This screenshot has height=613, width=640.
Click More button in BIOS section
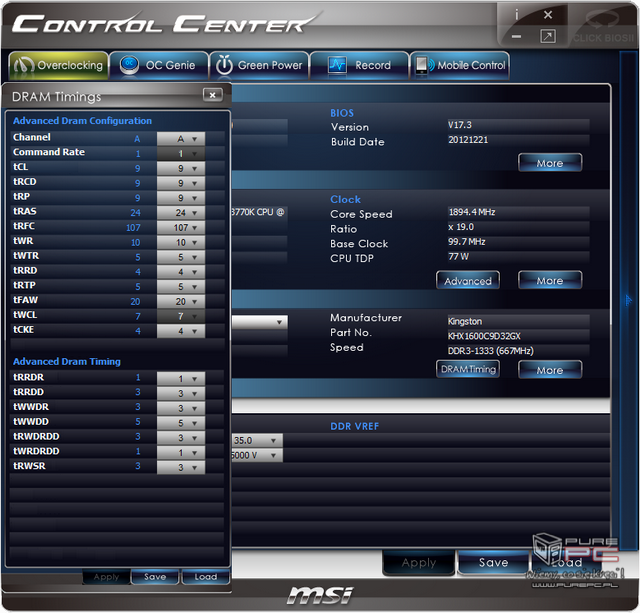[x=550, y=163]
